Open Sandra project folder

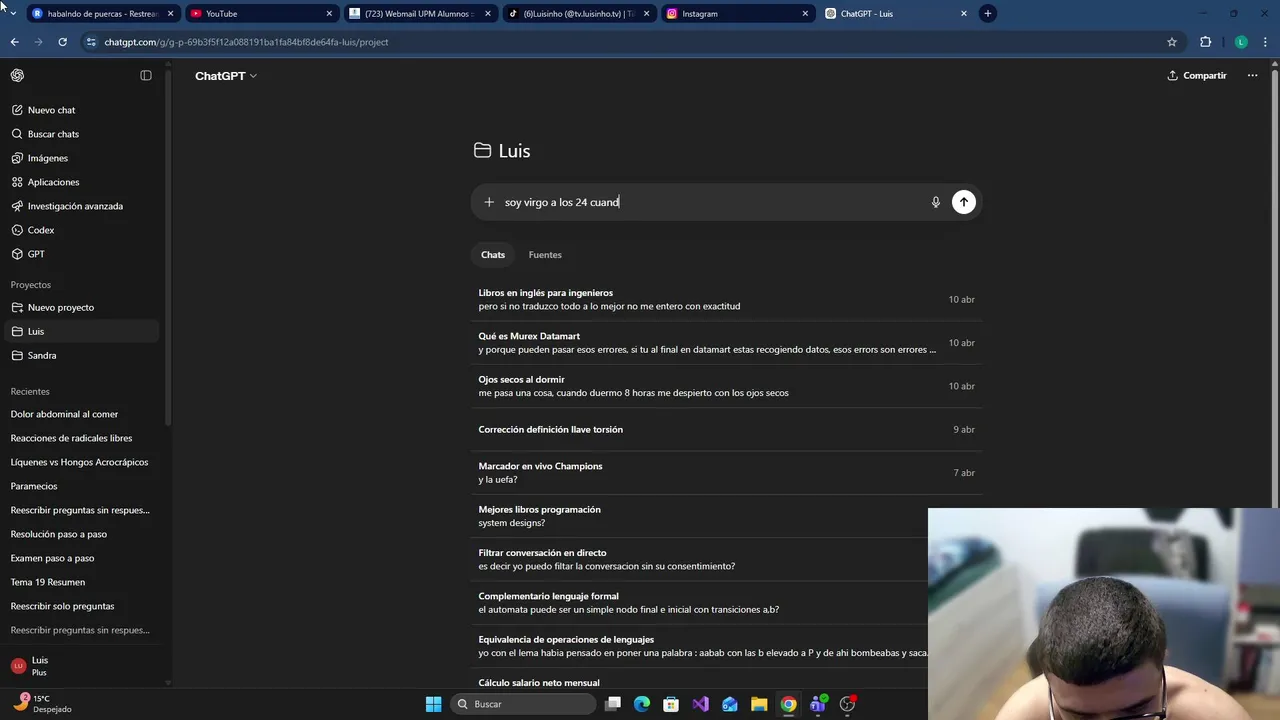pos(84,355)
